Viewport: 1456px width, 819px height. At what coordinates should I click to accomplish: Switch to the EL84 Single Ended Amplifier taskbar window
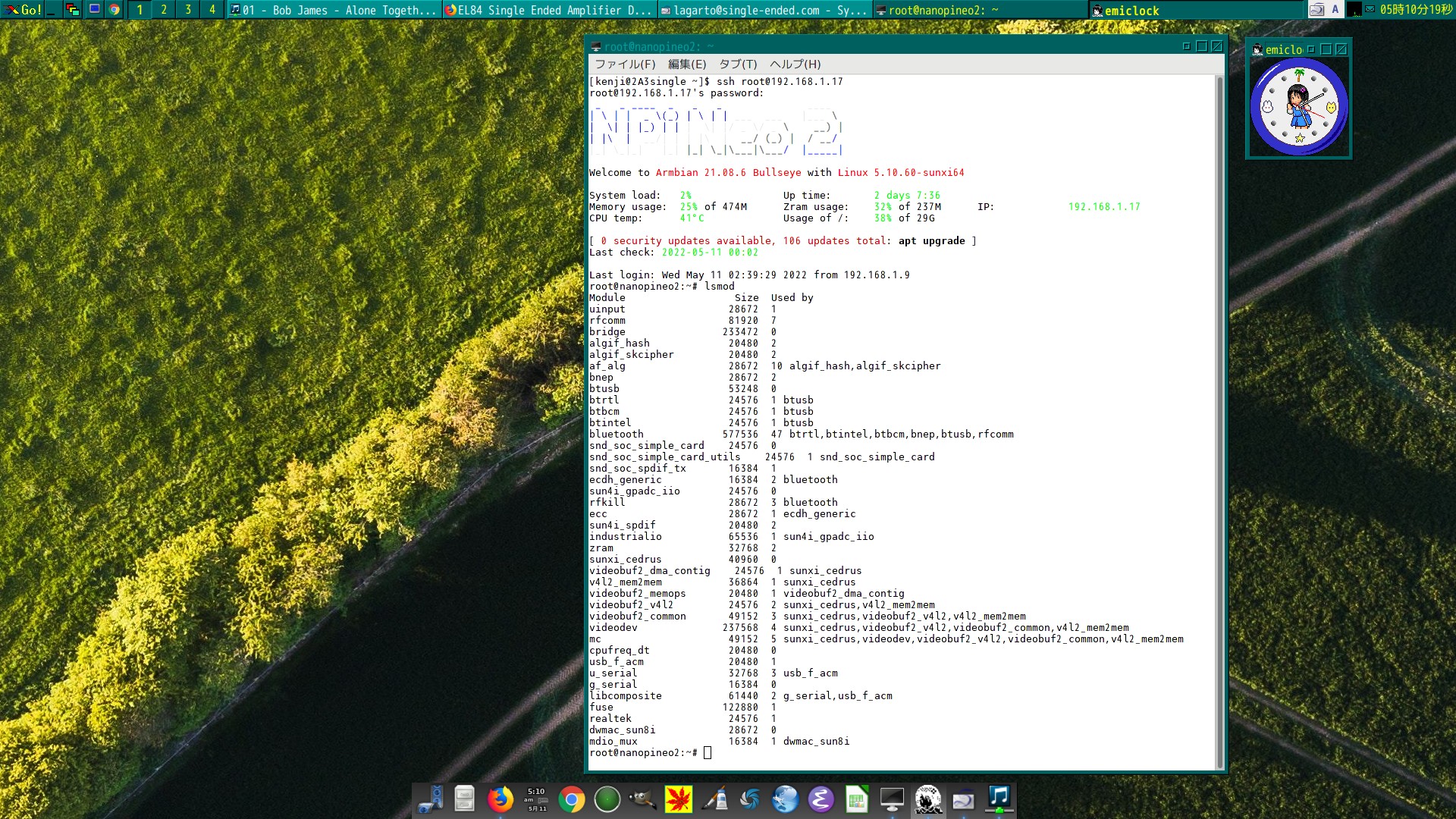coord(548,10)
